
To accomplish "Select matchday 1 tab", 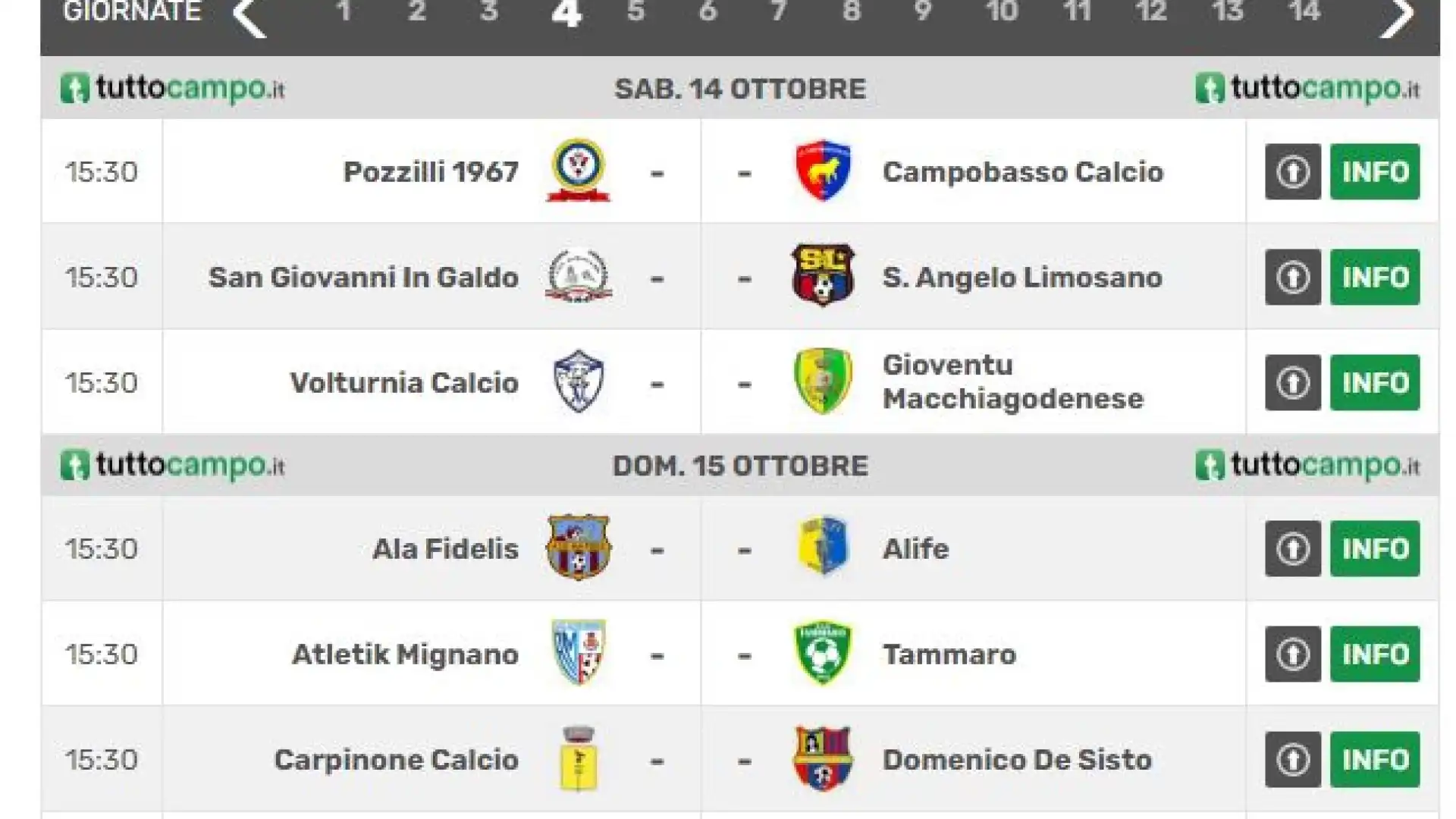I will (344, 11).
